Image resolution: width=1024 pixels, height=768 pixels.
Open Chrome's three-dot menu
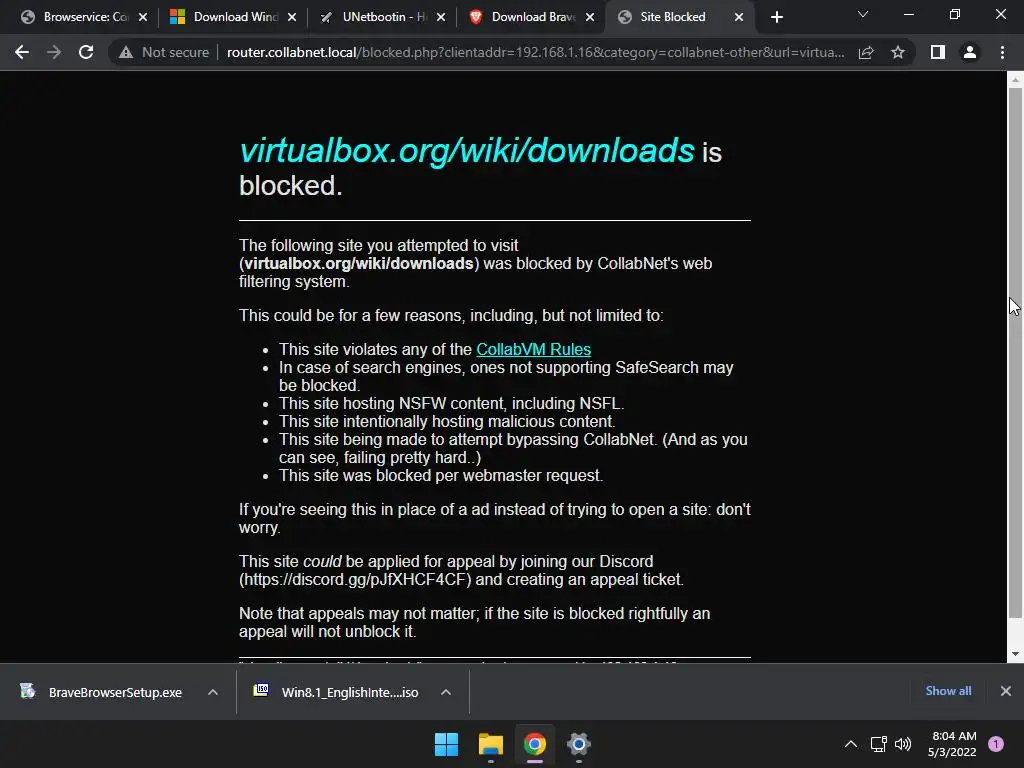pyautogui.click(x=1002, y=52)
